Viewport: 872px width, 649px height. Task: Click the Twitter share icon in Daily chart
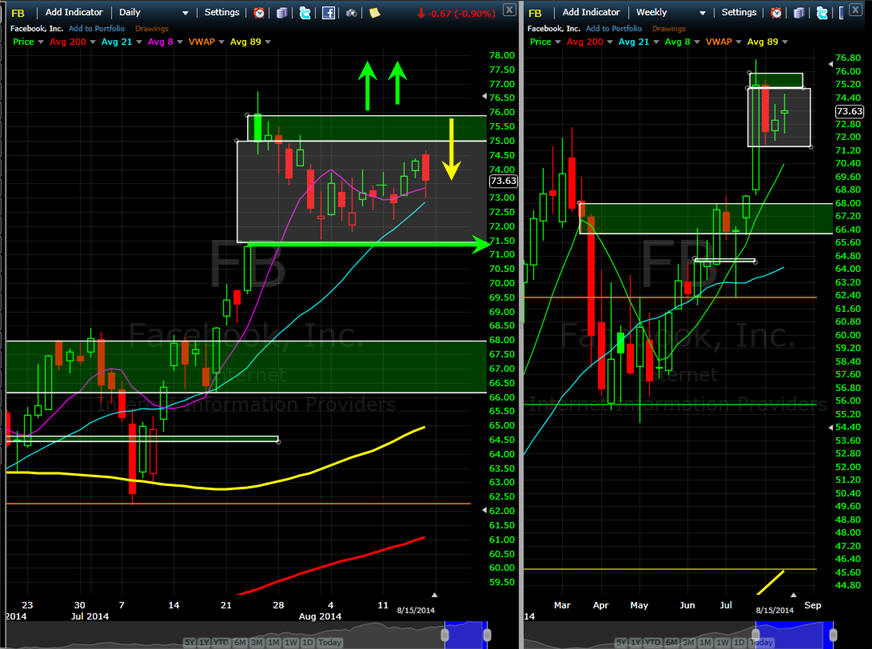305,12
